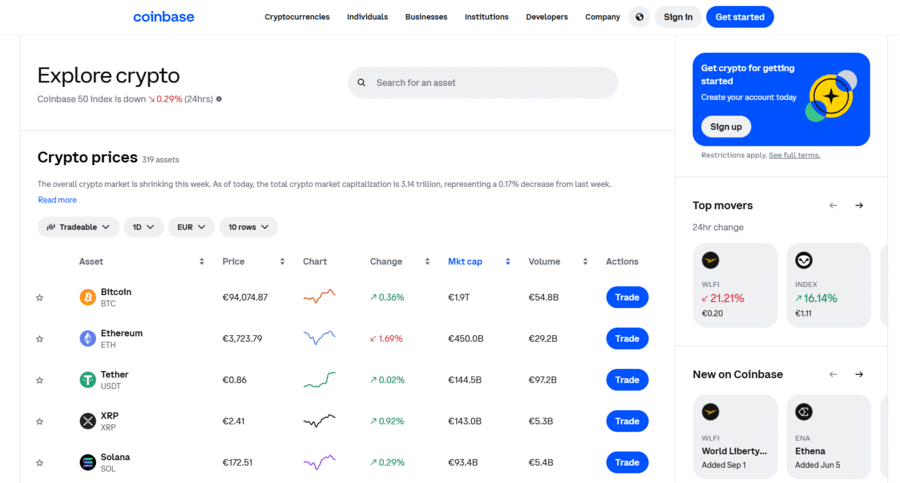This screenshot has height=483, width=900.
Task: Open the INDEX top mover card
Action: (x=829, y=285)
